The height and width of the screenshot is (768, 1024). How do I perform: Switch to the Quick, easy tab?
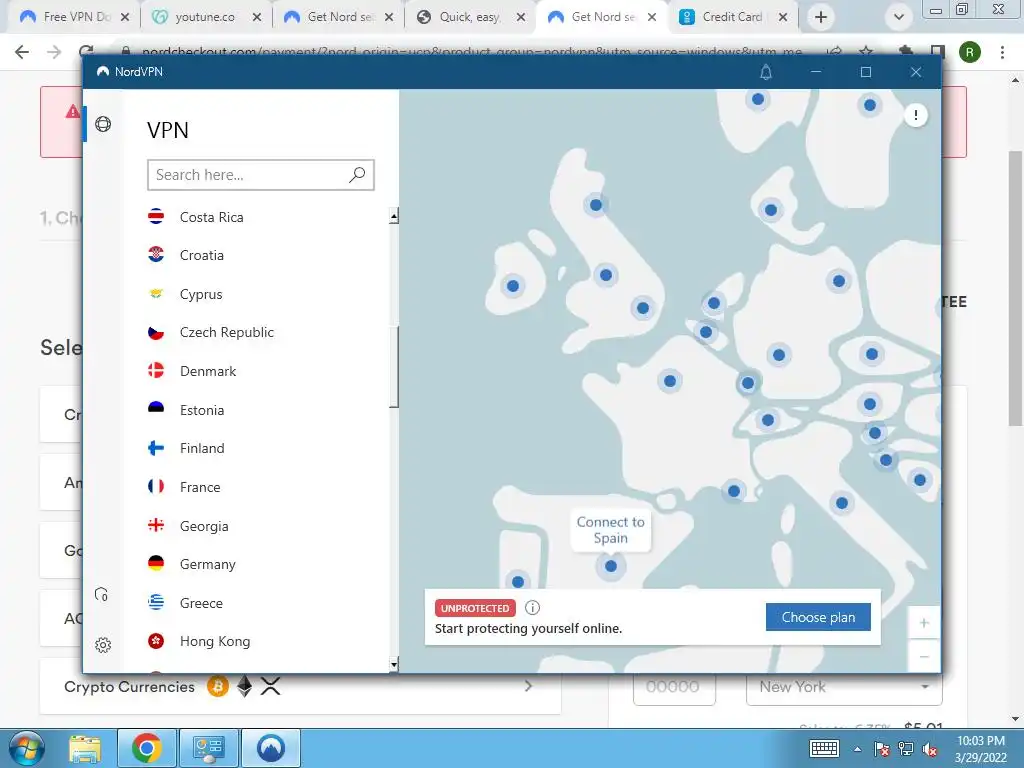(x=471, y=17)
